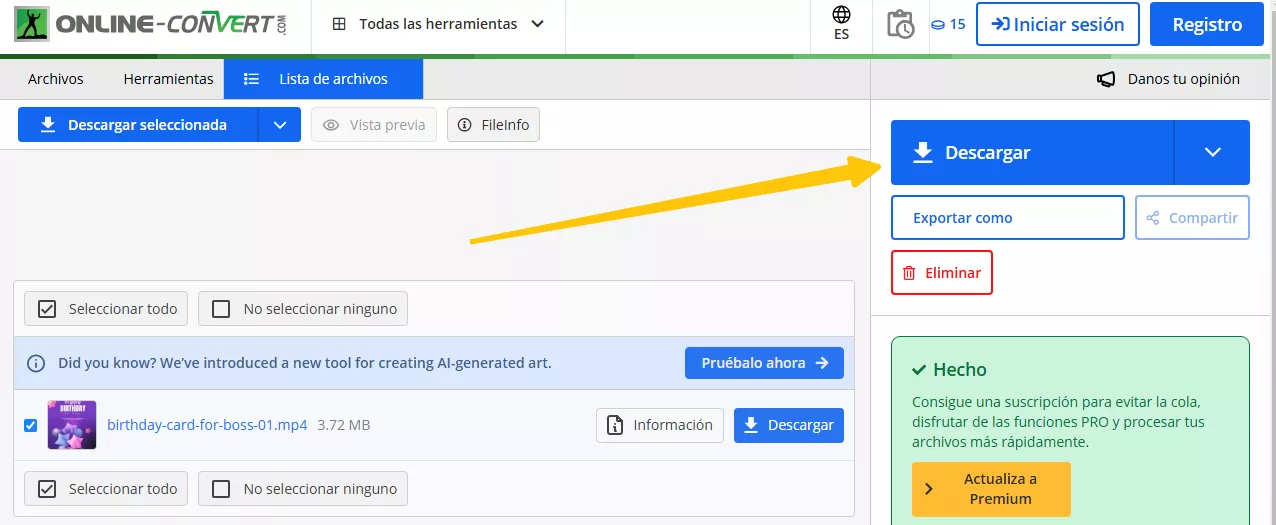
Task: Click the large Descargar button in sidebar
Action: click(1032, 152)
